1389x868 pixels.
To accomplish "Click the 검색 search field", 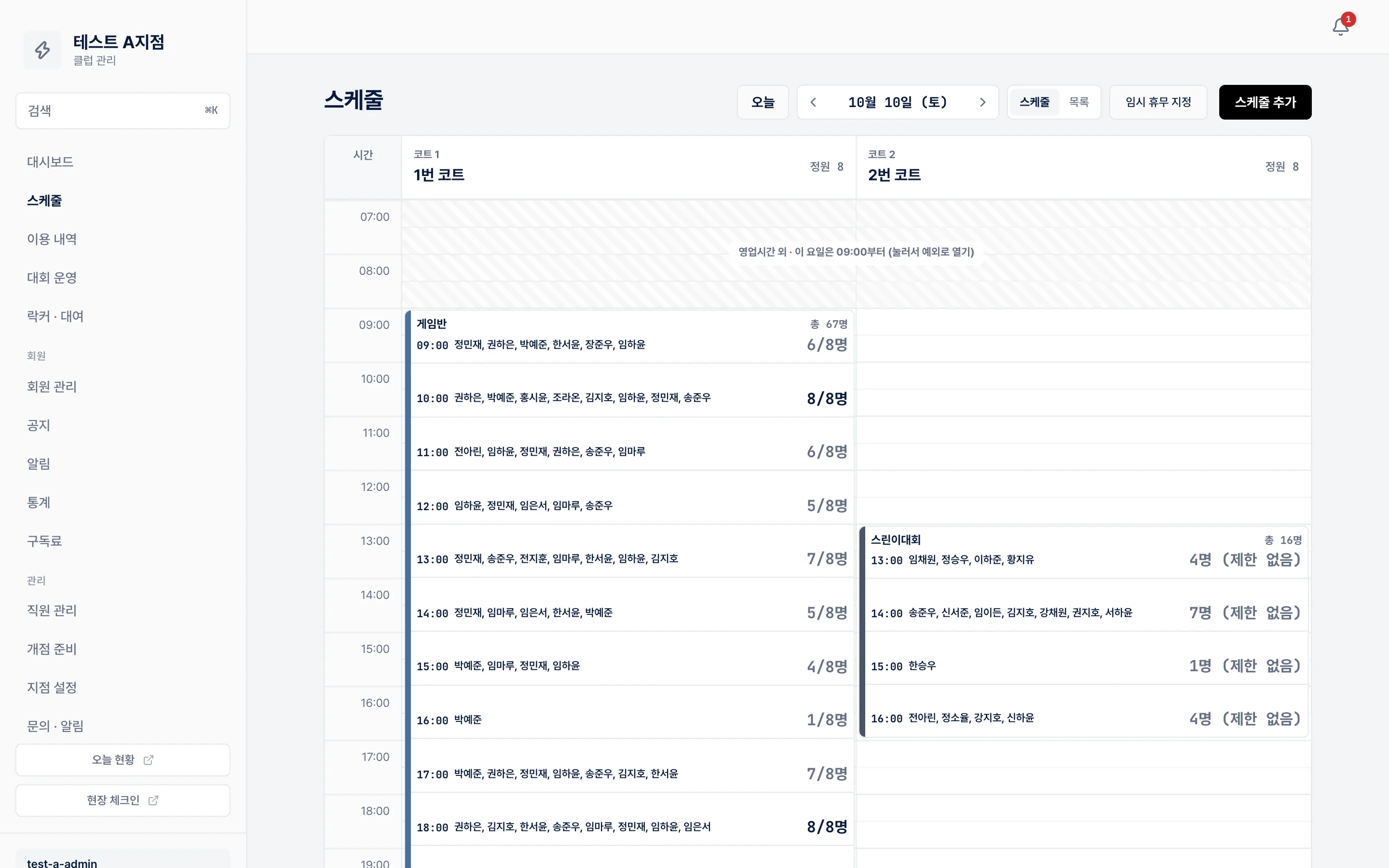I will point(123,110).
